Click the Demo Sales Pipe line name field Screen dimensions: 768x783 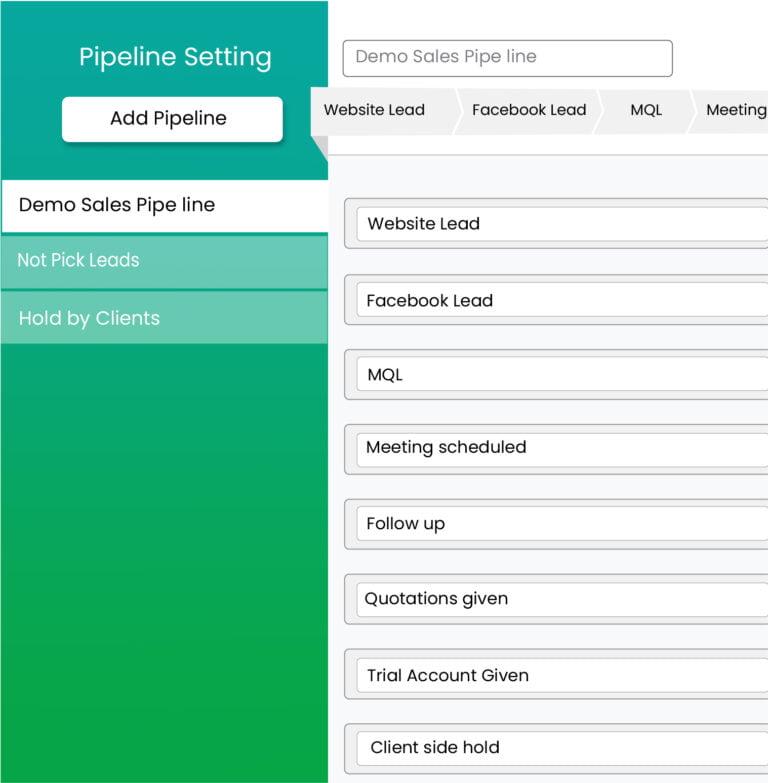(x=507, y=58)
